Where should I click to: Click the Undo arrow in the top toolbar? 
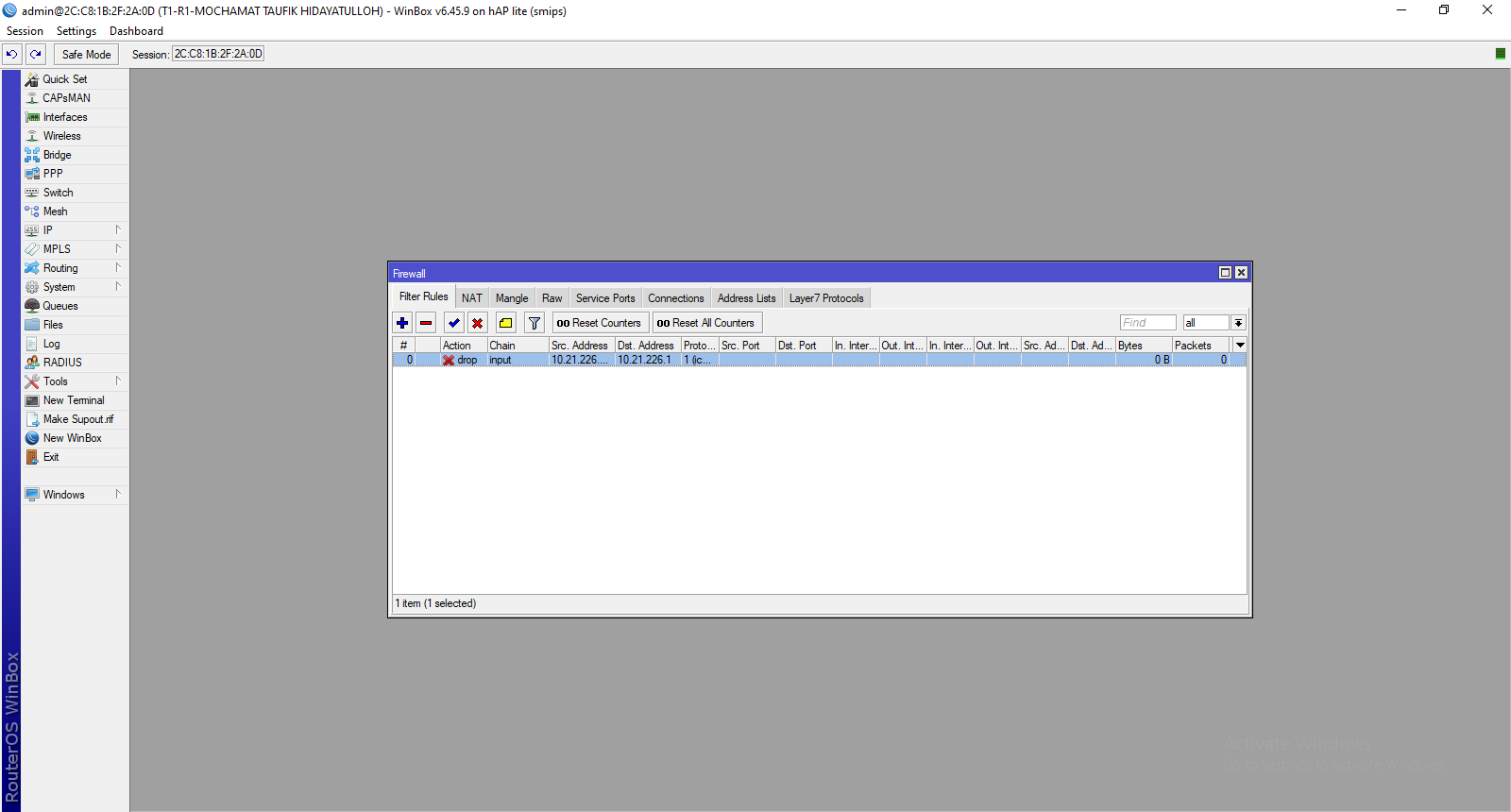point(12,55)
